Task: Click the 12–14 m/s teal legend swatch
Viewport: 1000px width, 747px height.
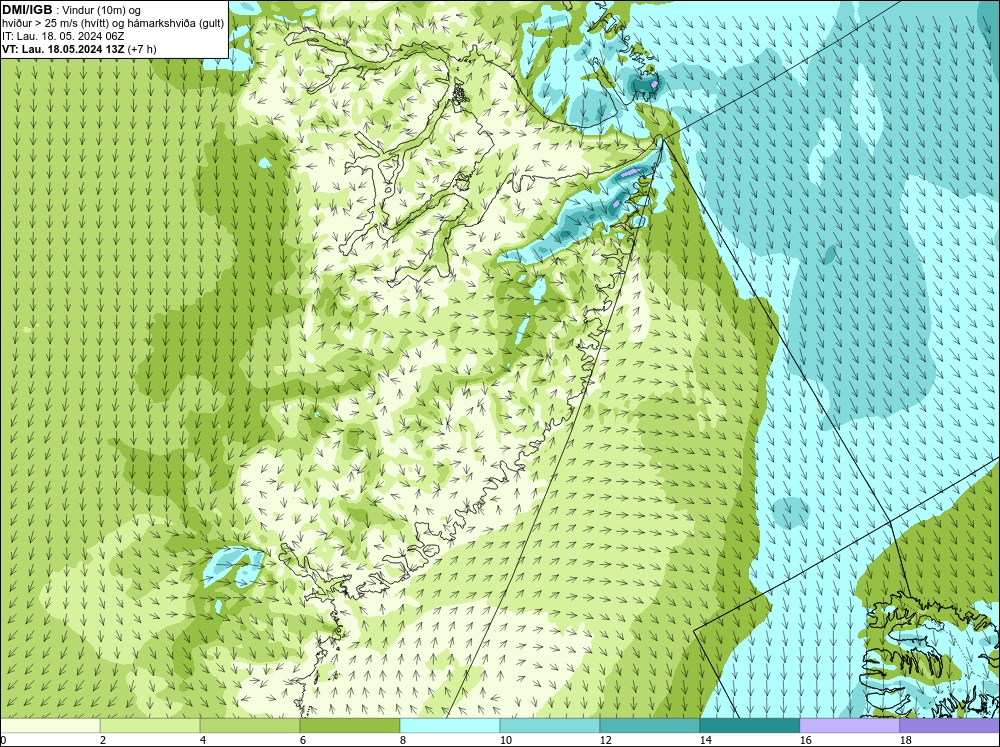Action: pos(650,725)
